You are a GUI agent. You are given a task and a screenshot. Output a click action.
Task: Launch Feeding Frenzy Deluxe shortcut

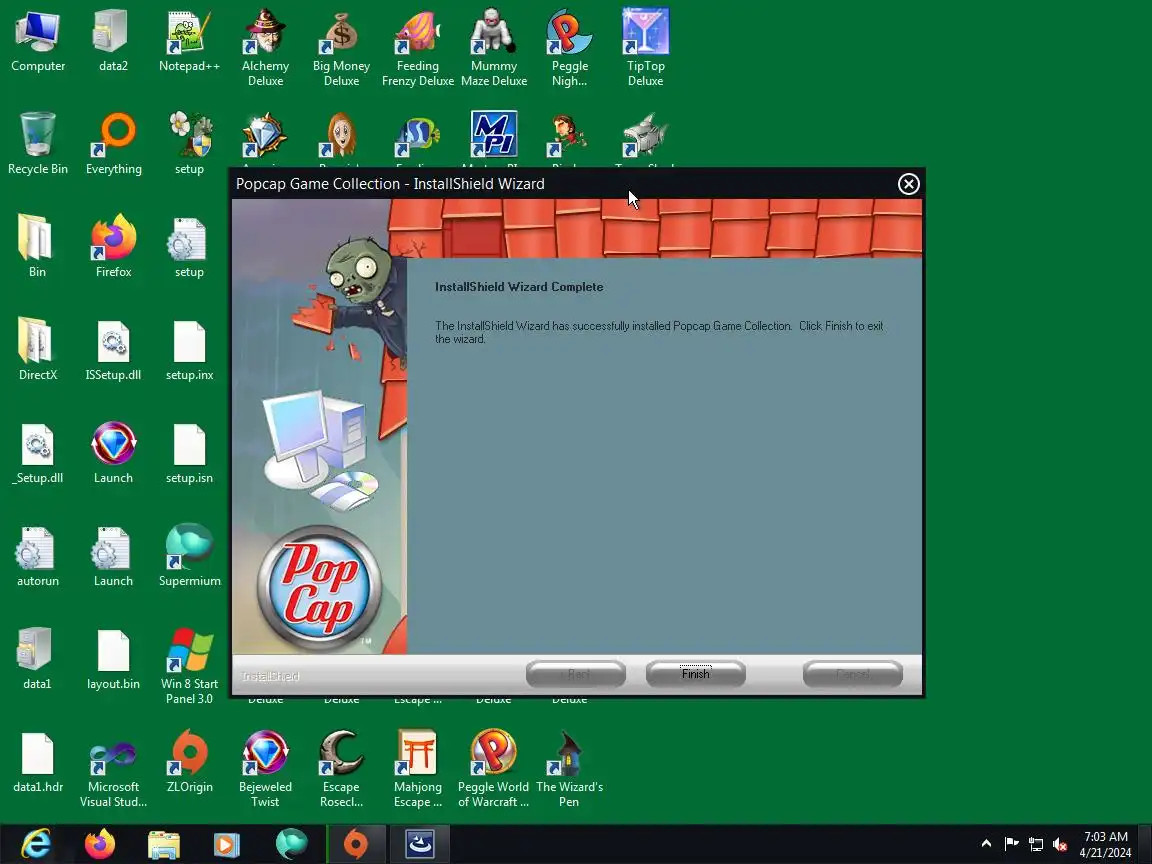[x=417, y=49]
